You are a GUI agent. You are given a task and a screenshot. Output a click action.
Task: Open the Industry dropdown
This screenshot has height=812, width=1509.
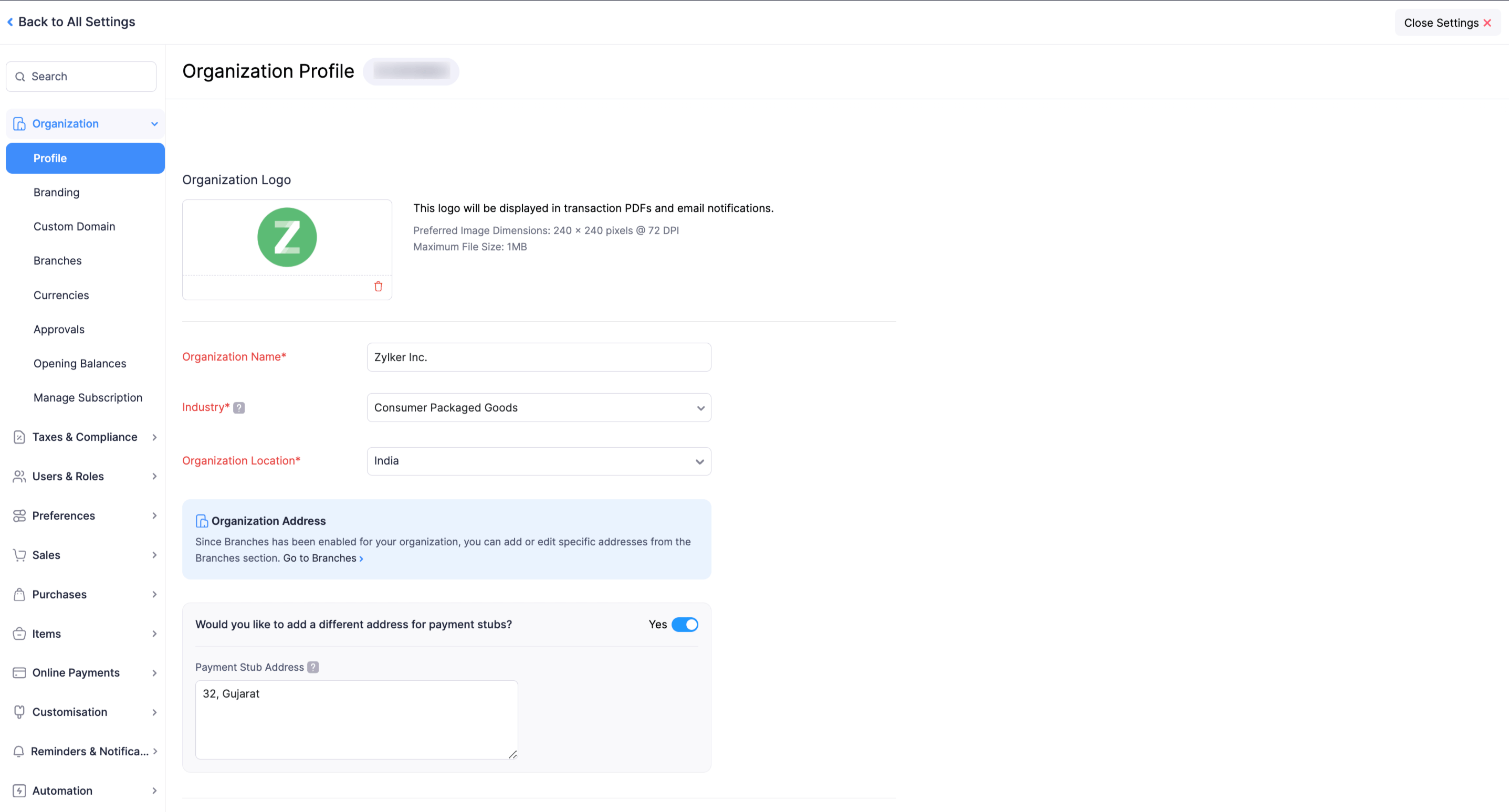pyautogui.click(x=538, y=407)
